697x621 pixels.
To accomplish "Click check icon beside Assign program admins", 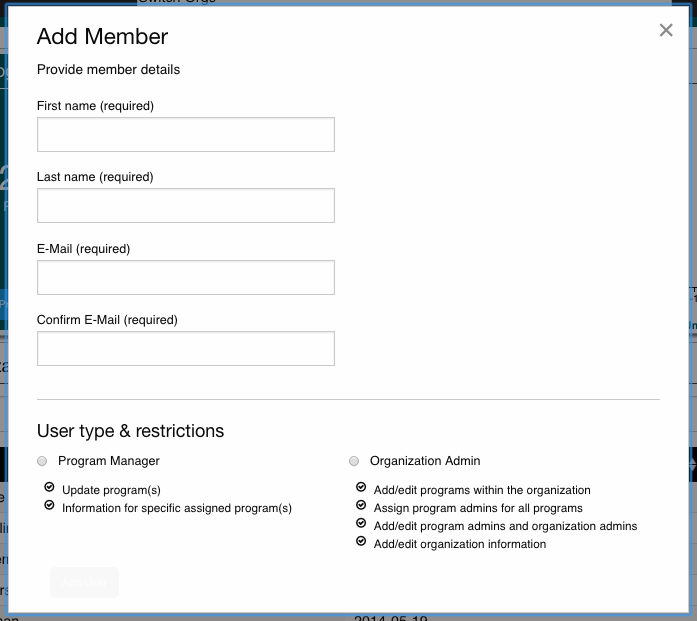I will (x=361, y=505).
